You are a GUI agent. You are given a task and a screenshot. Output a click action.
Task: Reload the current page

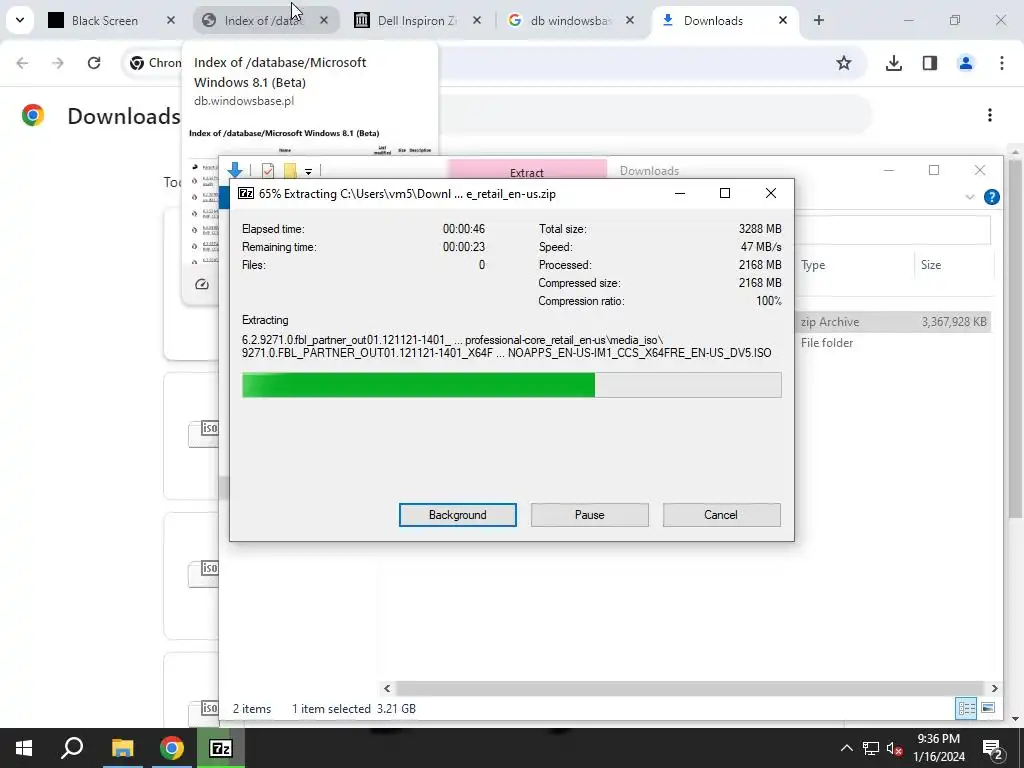coord(94,63)
